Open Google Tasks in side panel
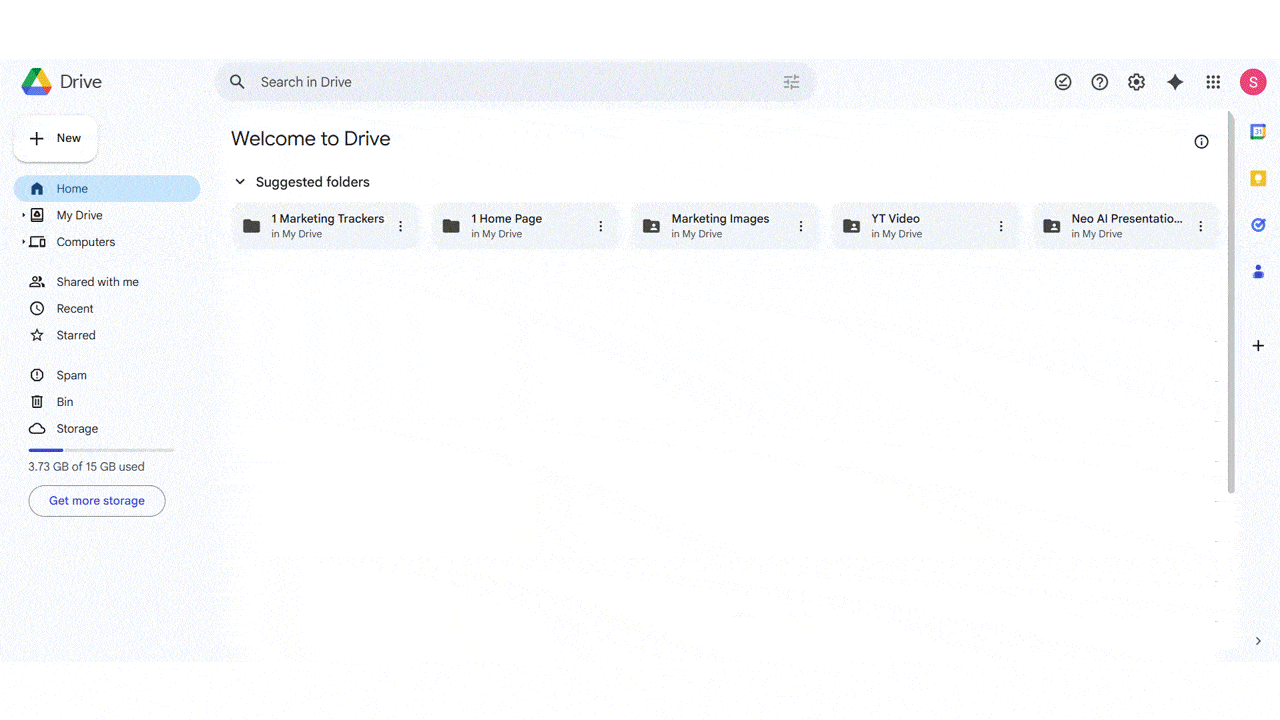 [x=1258, y=225]
